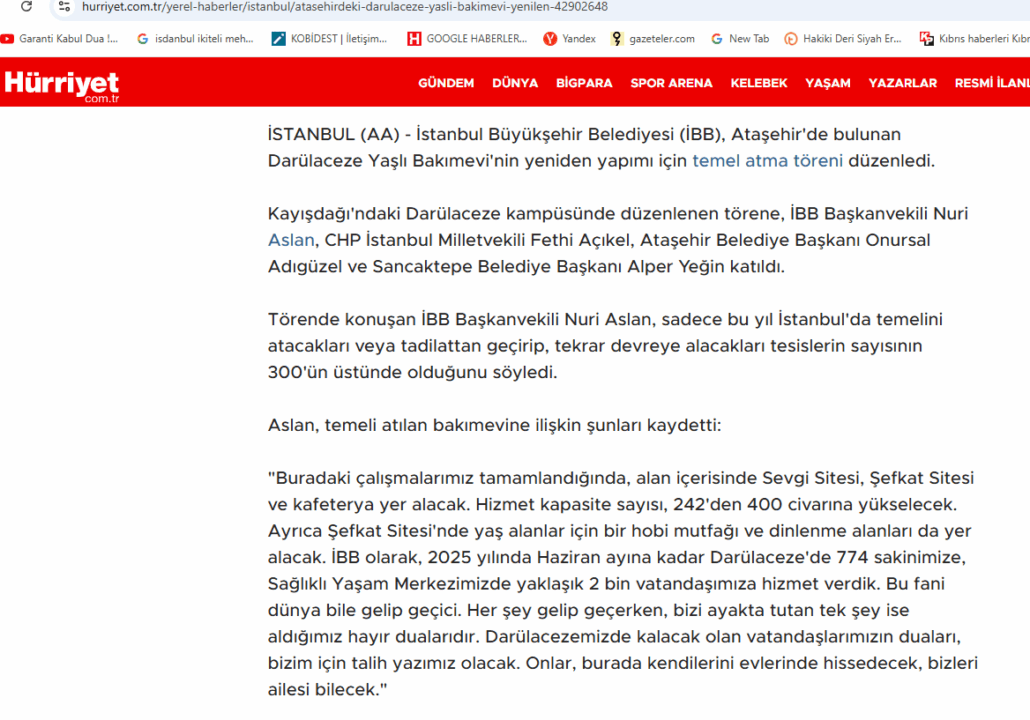The width and height of the screenshot is (1030, 720).
Task: Open the RESMİ İLANLAR menu item
Action: point(992,83)
